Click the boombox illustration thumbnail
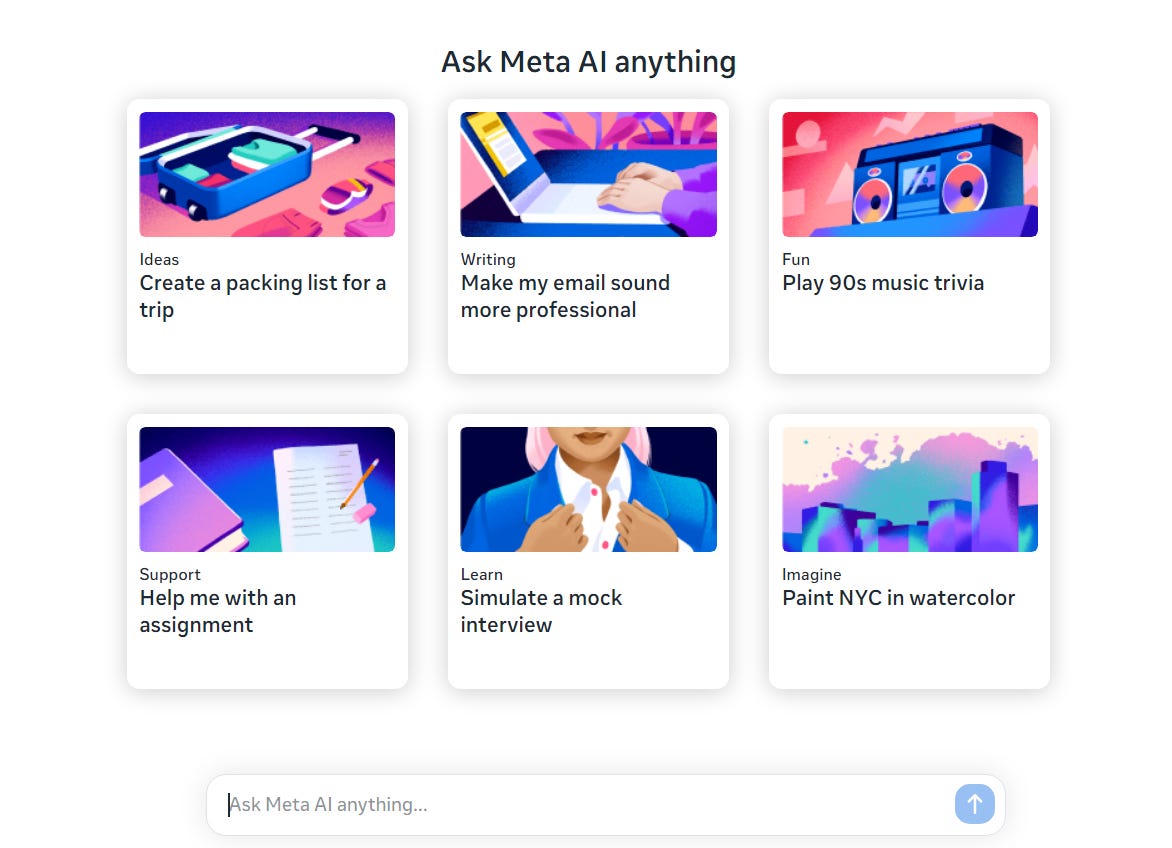 tap(910, 174)
